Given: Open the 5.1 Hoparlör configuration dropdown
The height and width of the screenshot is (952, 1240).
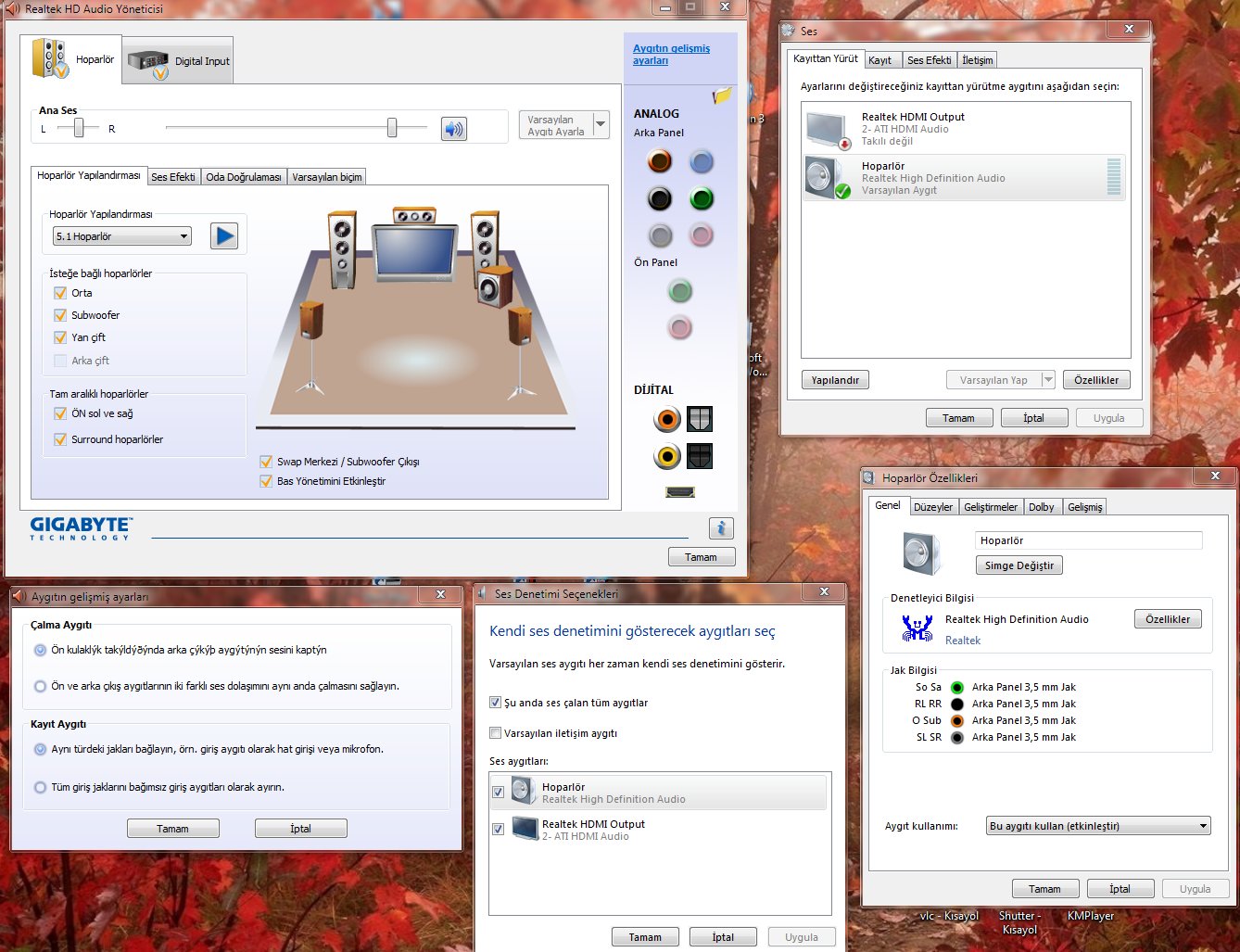Looking at the screenshot, I should point(122,236).
